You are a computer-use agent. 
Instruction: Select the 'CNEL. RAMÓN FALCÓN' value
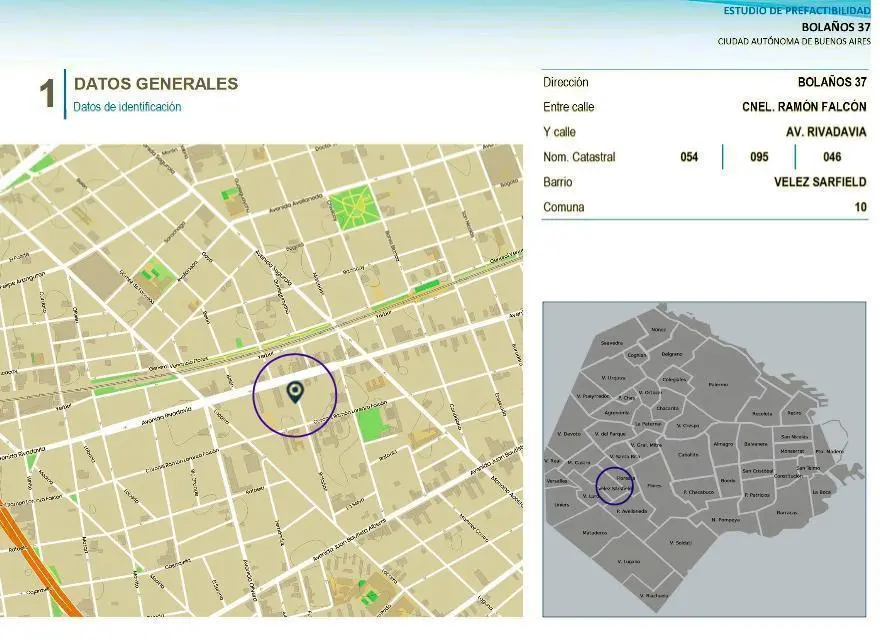click(804, 107)
